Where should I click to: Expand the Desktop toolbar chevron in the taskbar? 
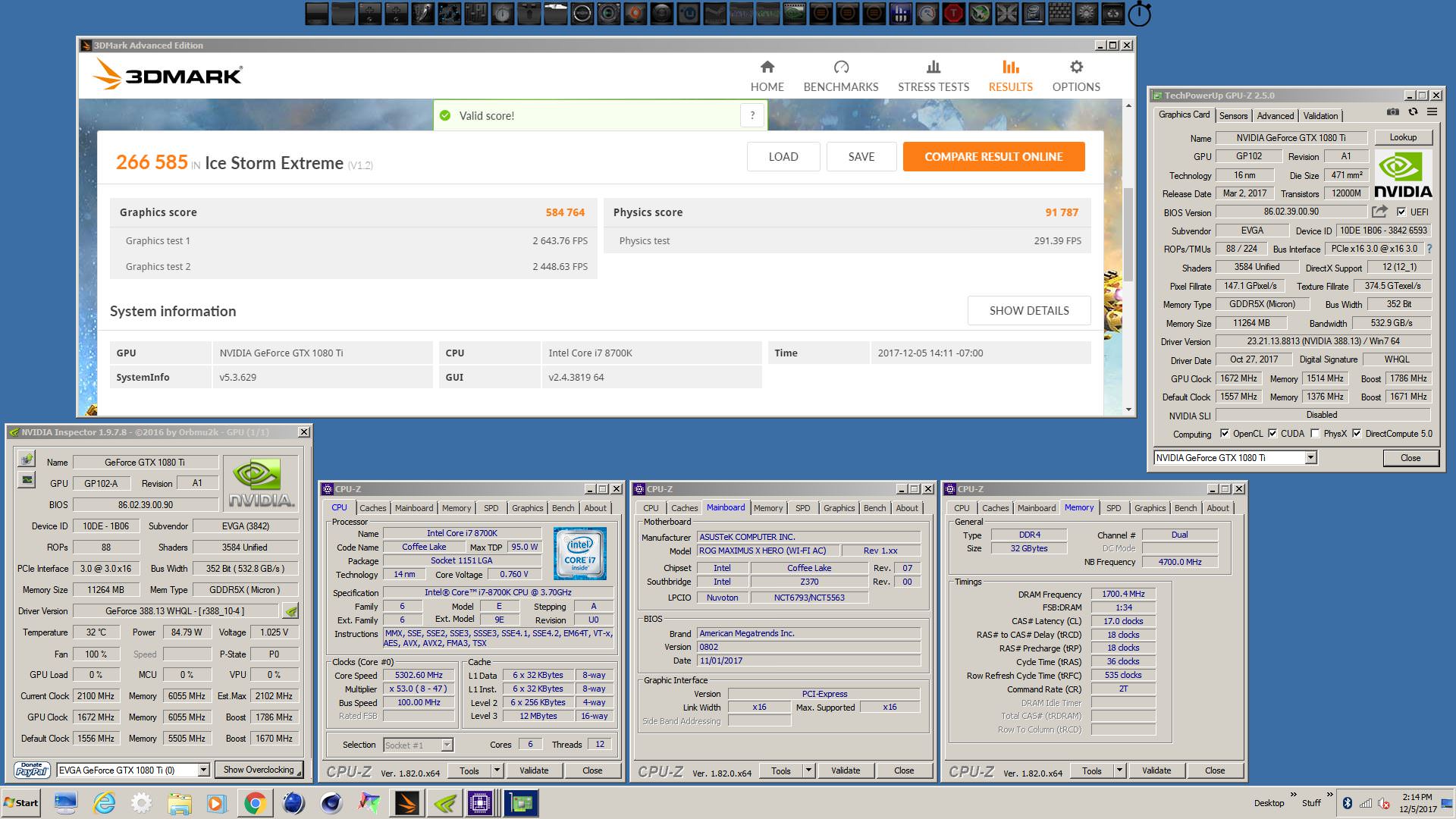point(1293,795)
